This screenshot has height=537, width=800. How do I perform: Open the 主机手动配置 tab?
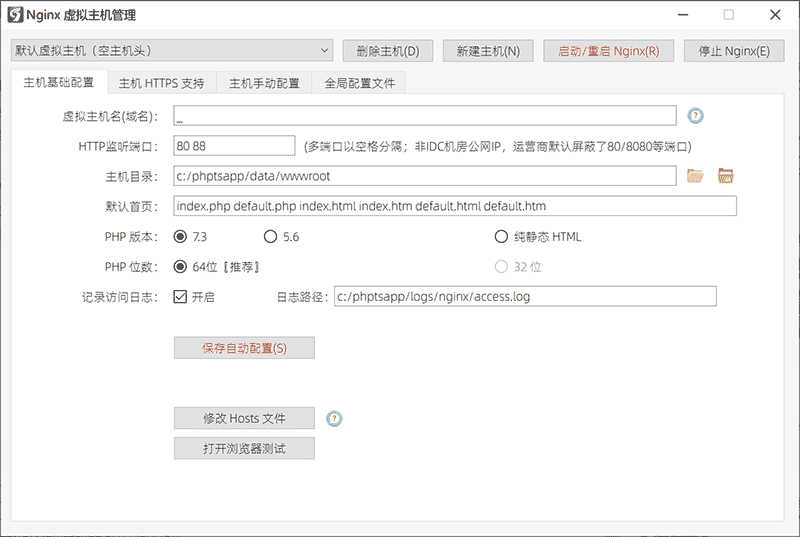tap(264, 83)
